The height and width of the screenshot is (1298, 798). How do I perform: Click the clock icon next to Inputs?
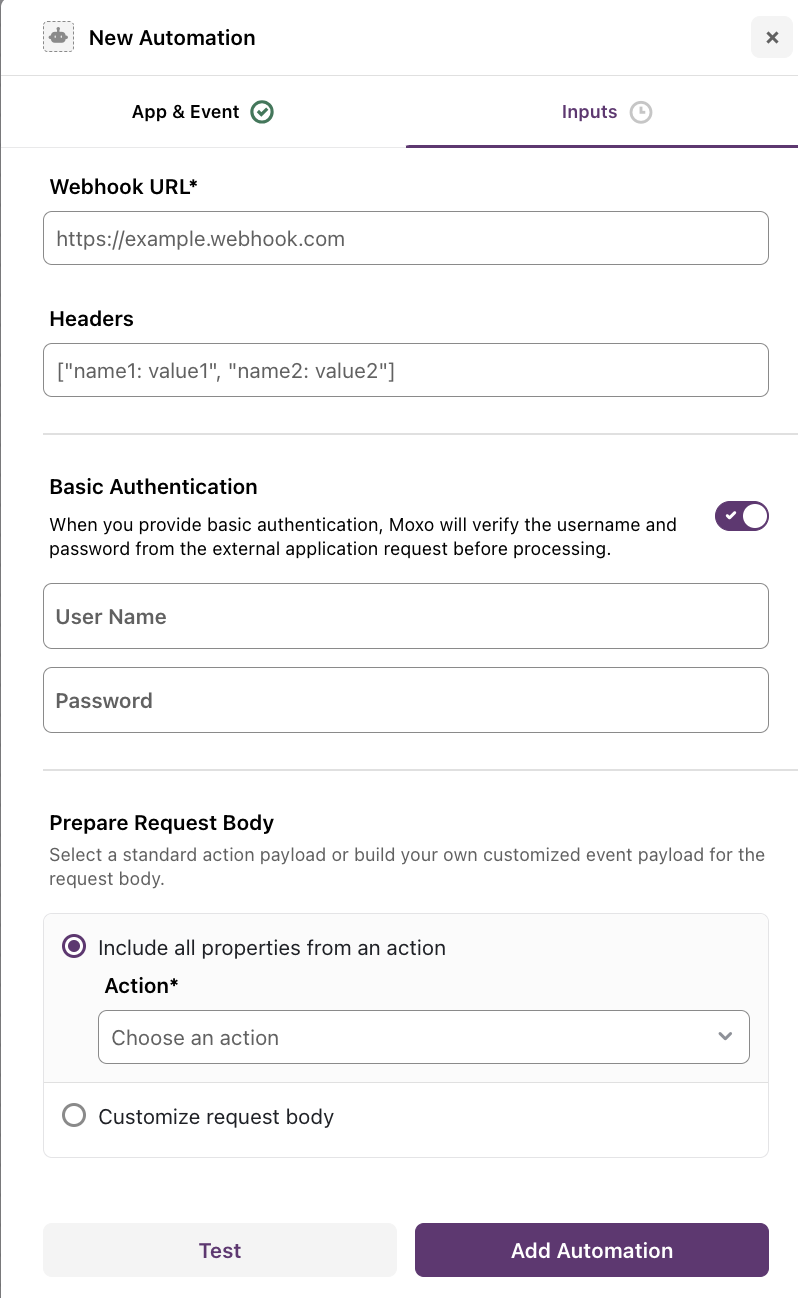pos(641,112)
